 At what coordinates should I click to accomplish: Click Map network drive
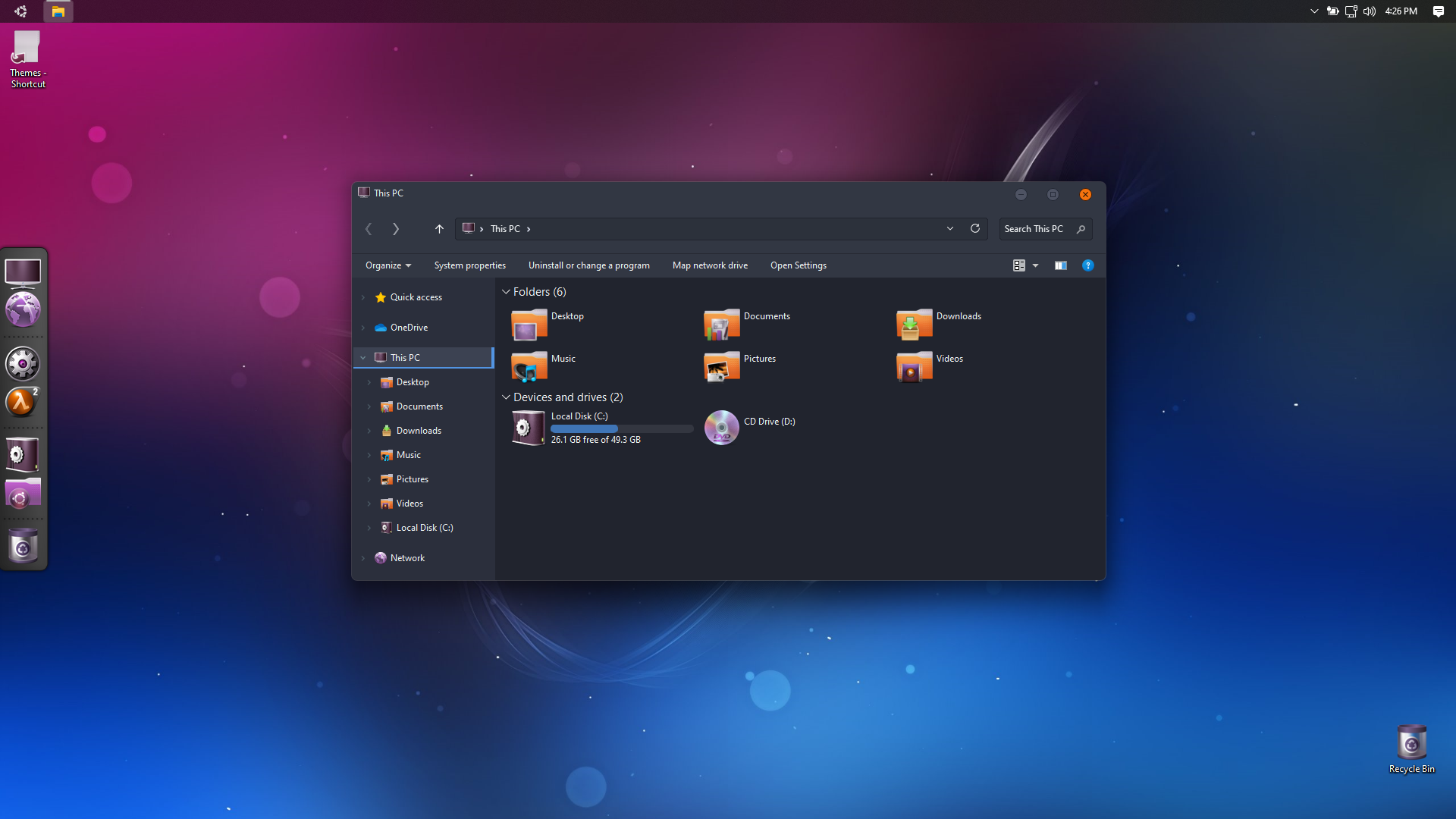point(709,265)
